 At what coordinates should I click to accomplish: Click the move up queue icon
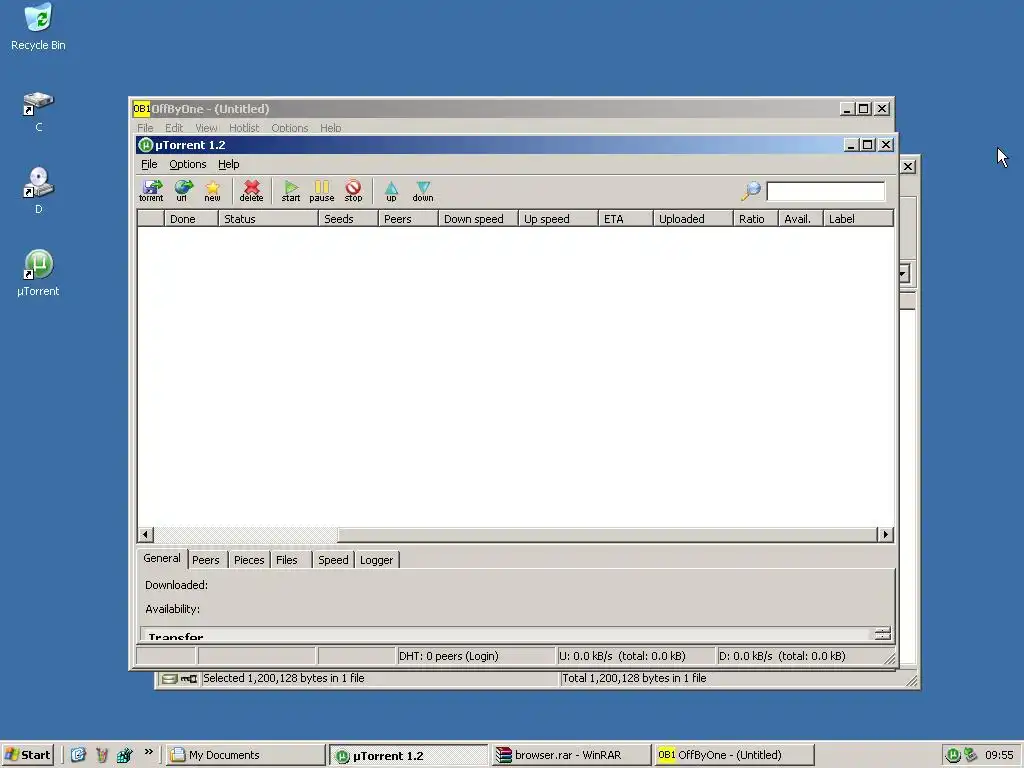(x=391, y=191)
